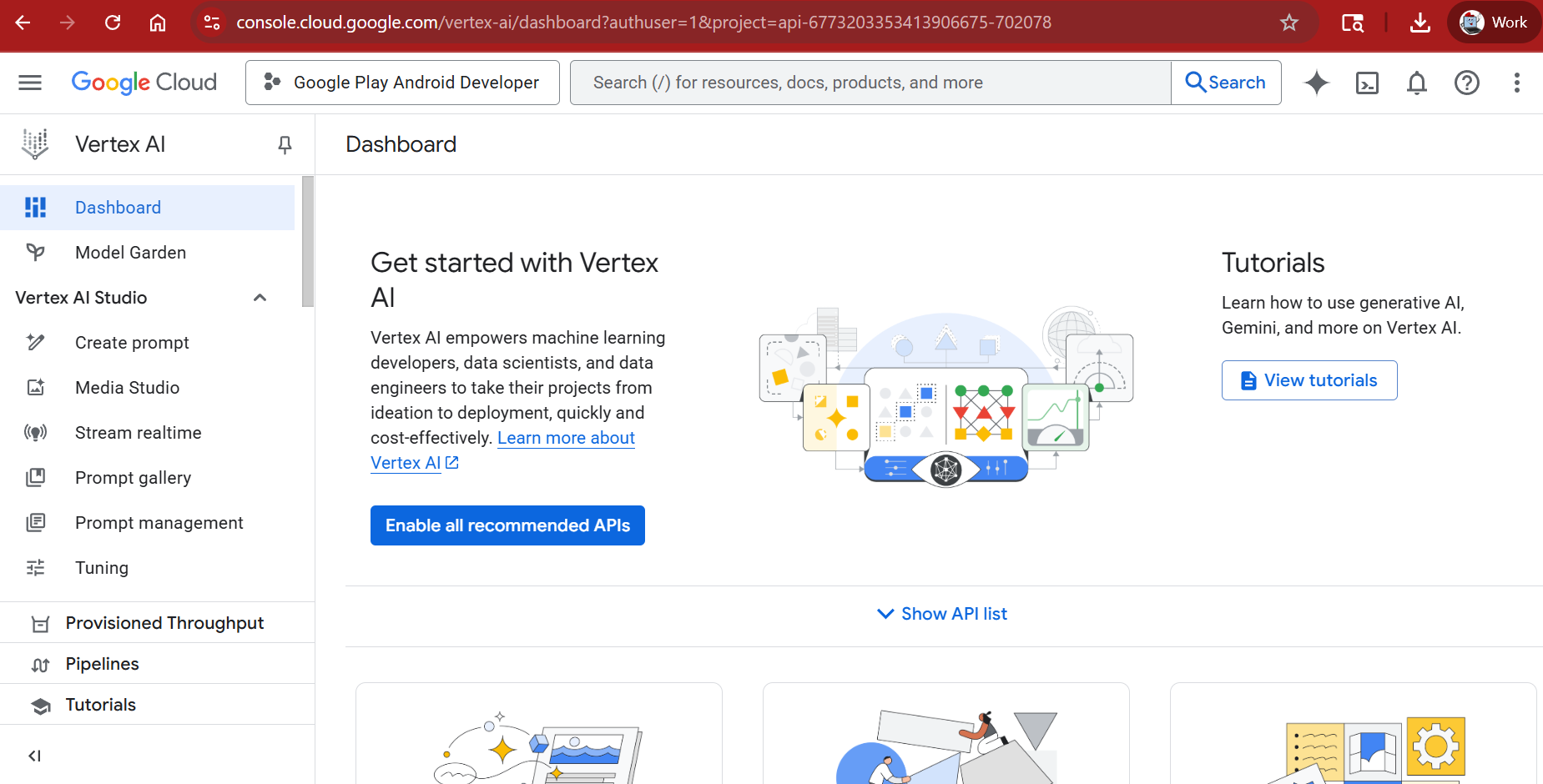Click the browser downloads icon
Image resolution: width=1543 pixels, height=784 pixels.
(1419, 23)
